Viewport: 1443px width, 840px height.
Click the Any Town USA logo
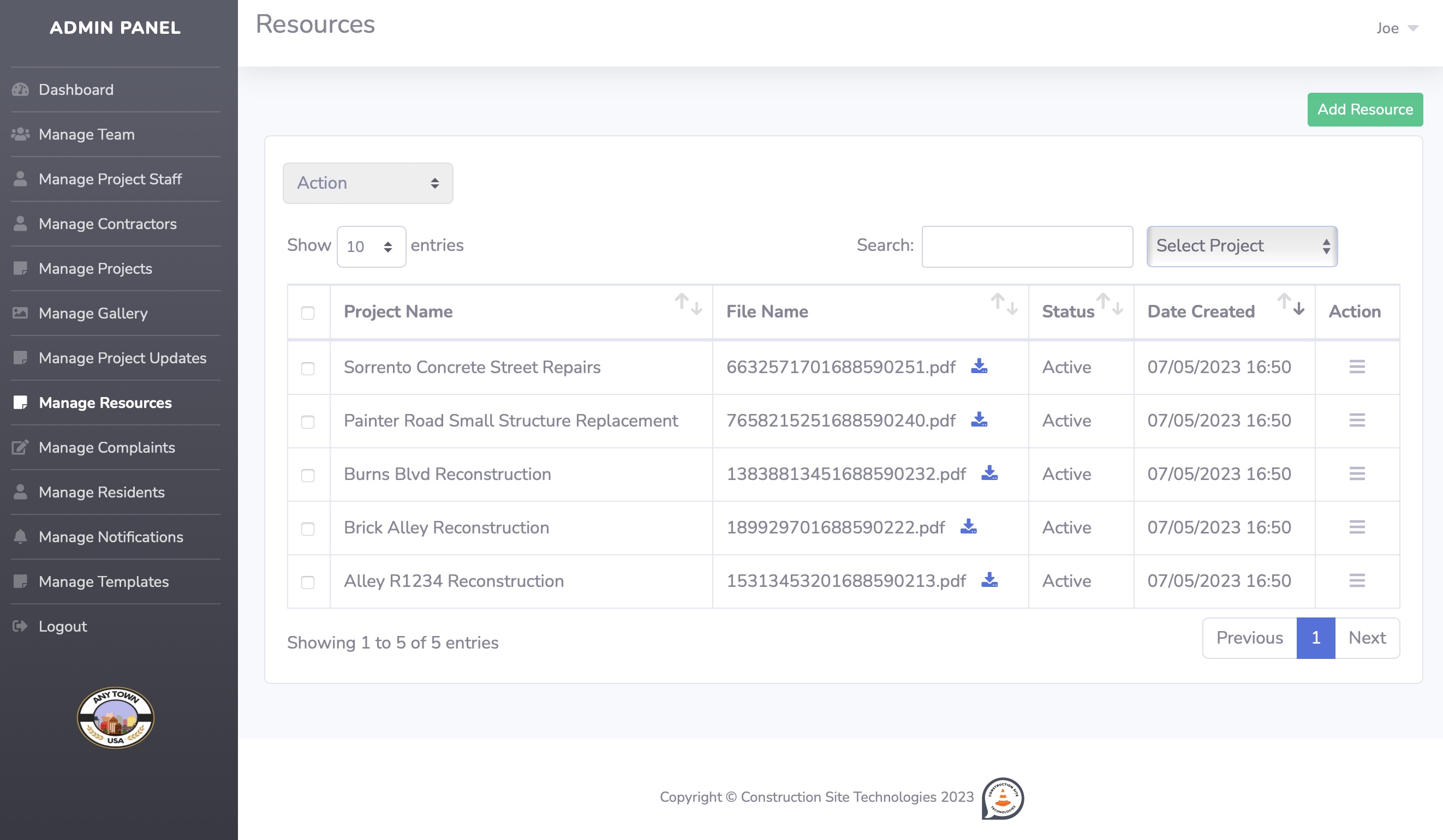116,718
